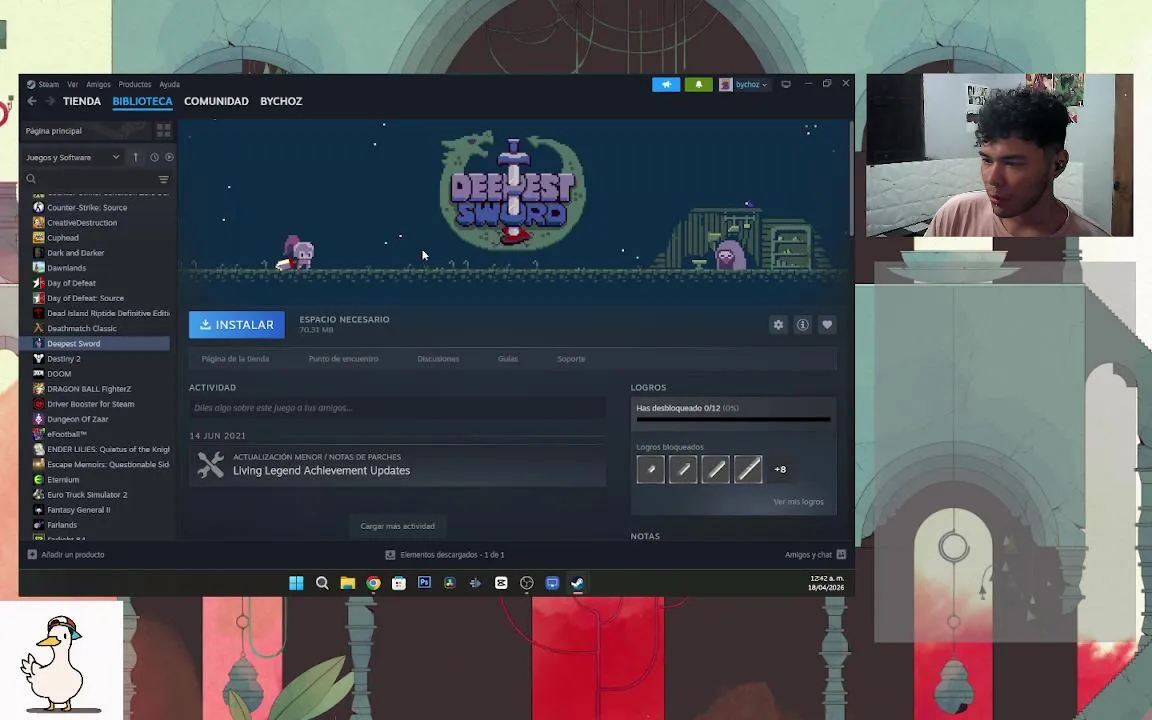Screen dimensions: 1152x720
Task: Go to BIBLIOTECA tab
Action: pos(143,101)
